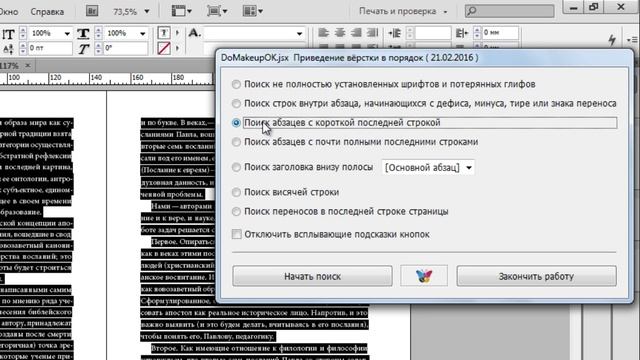Click the Закончить работу button

tap(536, 276)
